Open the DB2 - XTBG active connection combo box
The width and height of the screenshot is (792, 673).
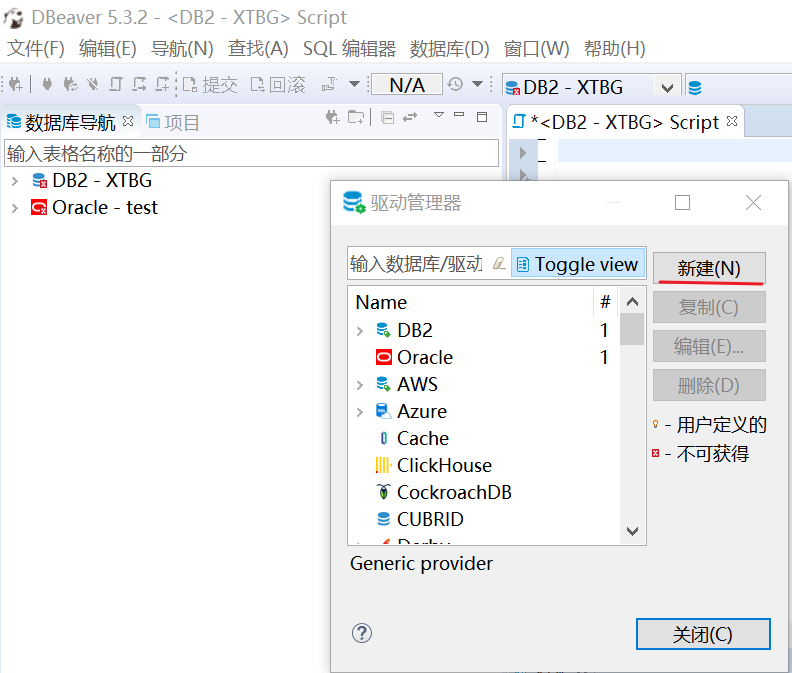(x=591, y=87)
